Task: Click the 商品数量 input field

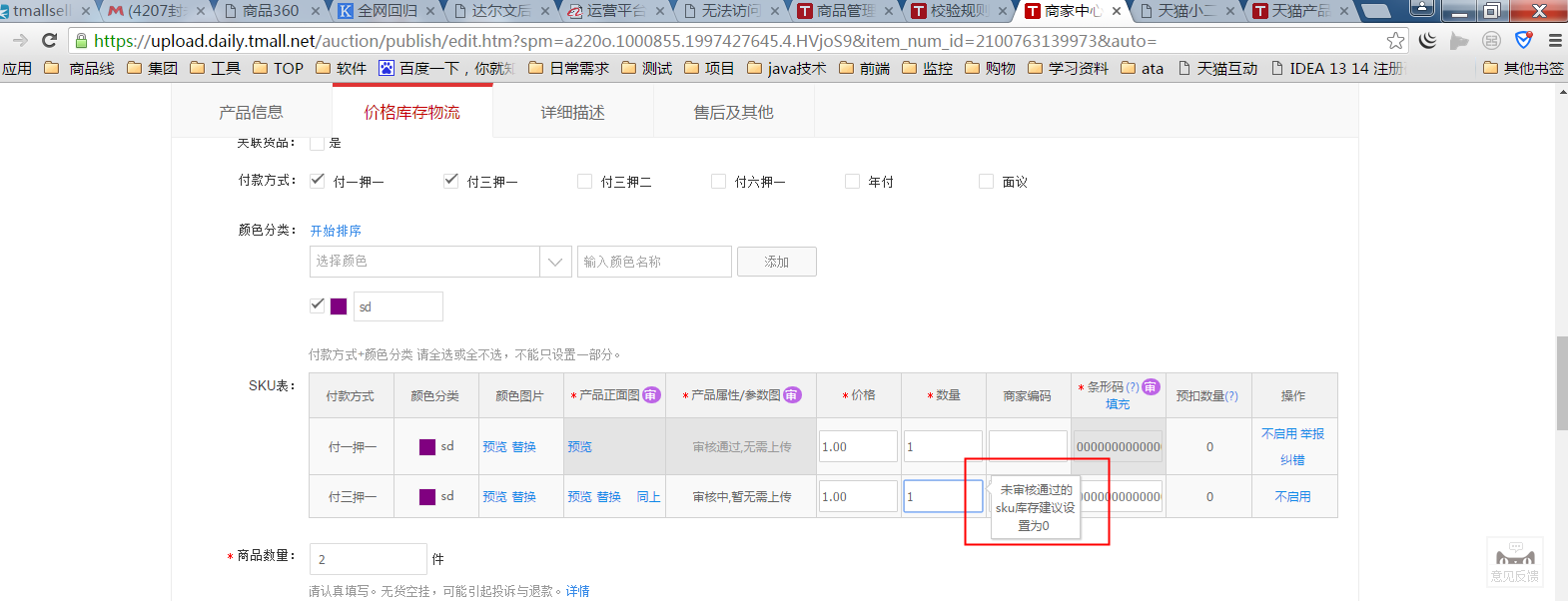Action: pos(369,559)
